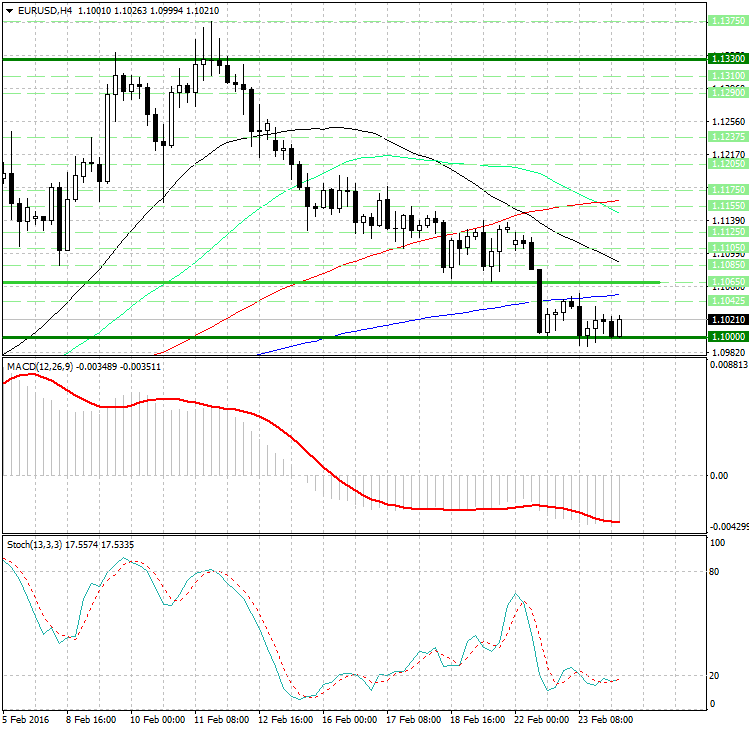
Task: Click the 1.11550 level label
Action: [x=728, y=205]
